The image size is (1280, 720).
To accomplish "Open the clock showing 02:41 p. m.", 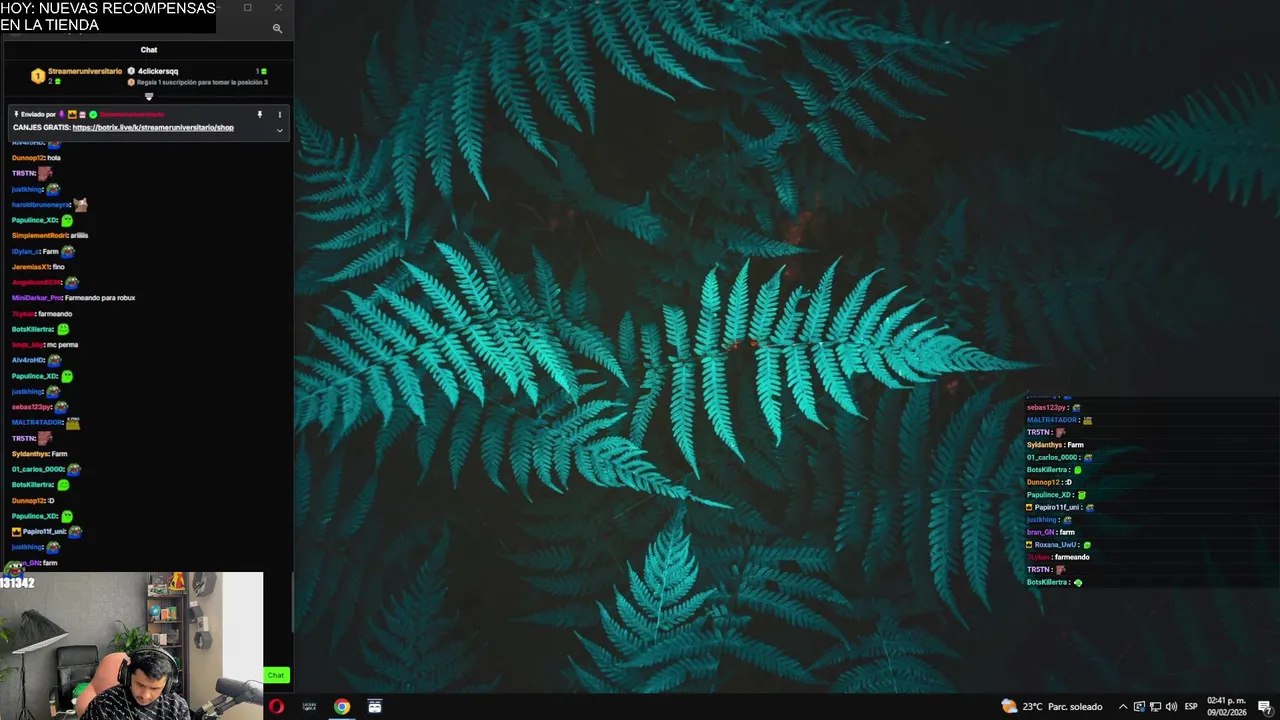I will coord(1226,706).
